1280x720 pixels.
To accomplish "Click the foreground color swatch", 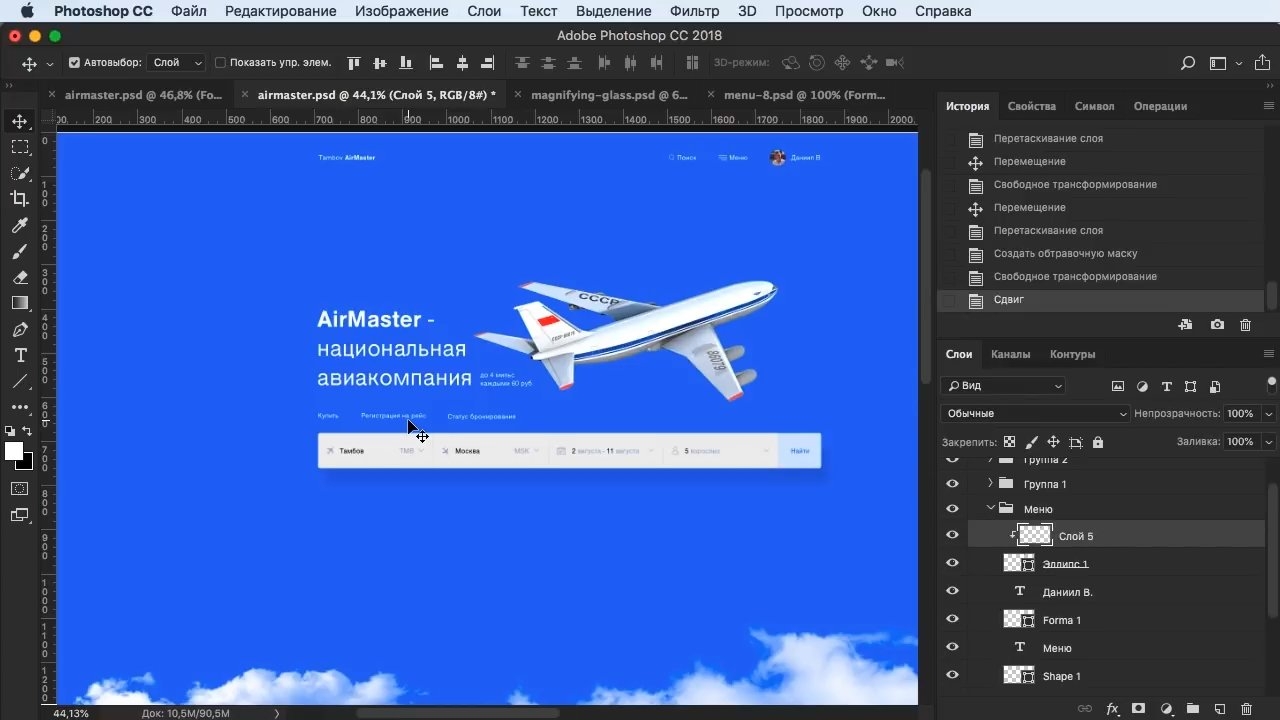I will tap(14, 451).
